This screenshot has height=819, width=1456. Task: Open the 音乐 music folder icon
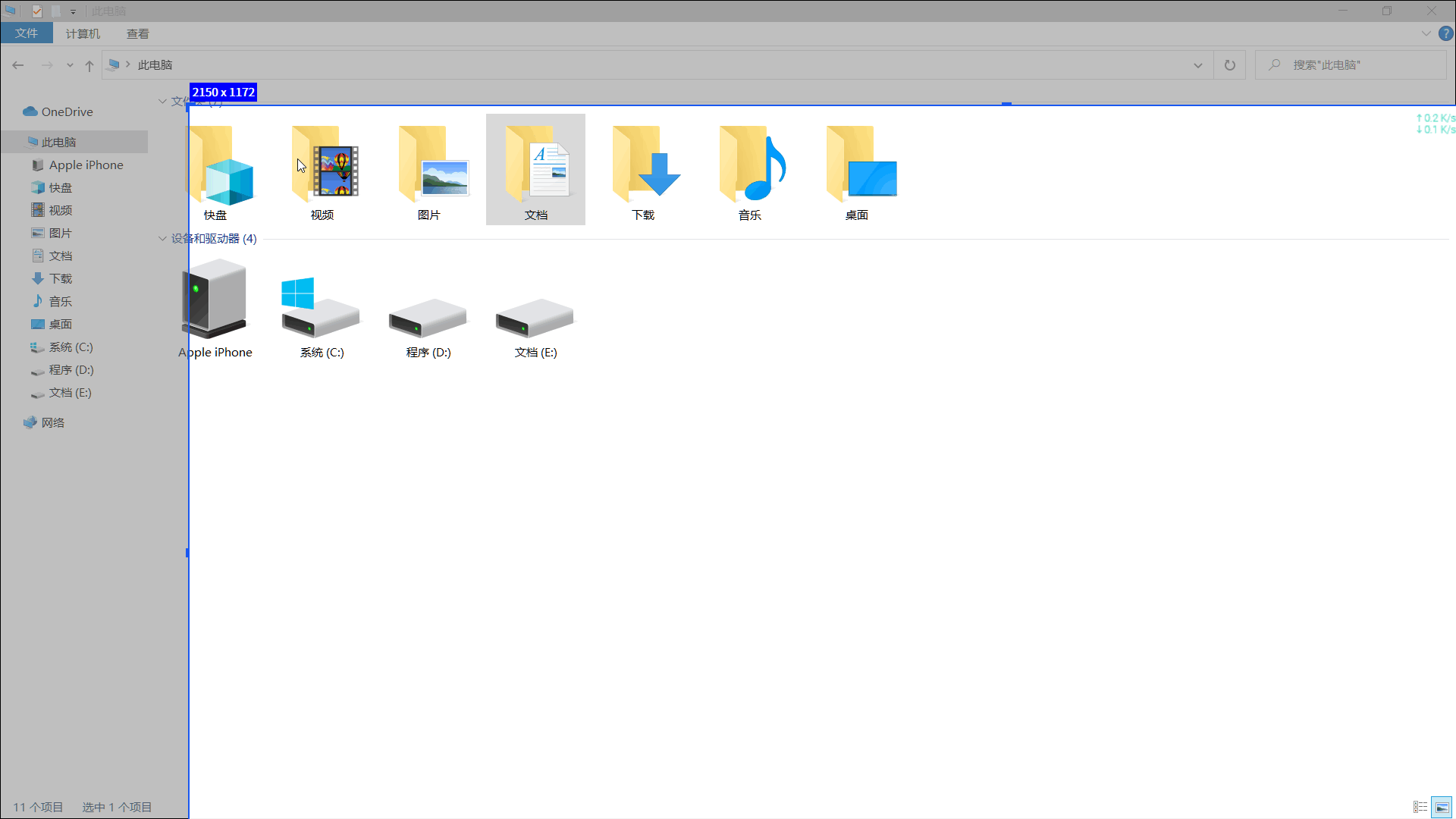click(751, 172)
